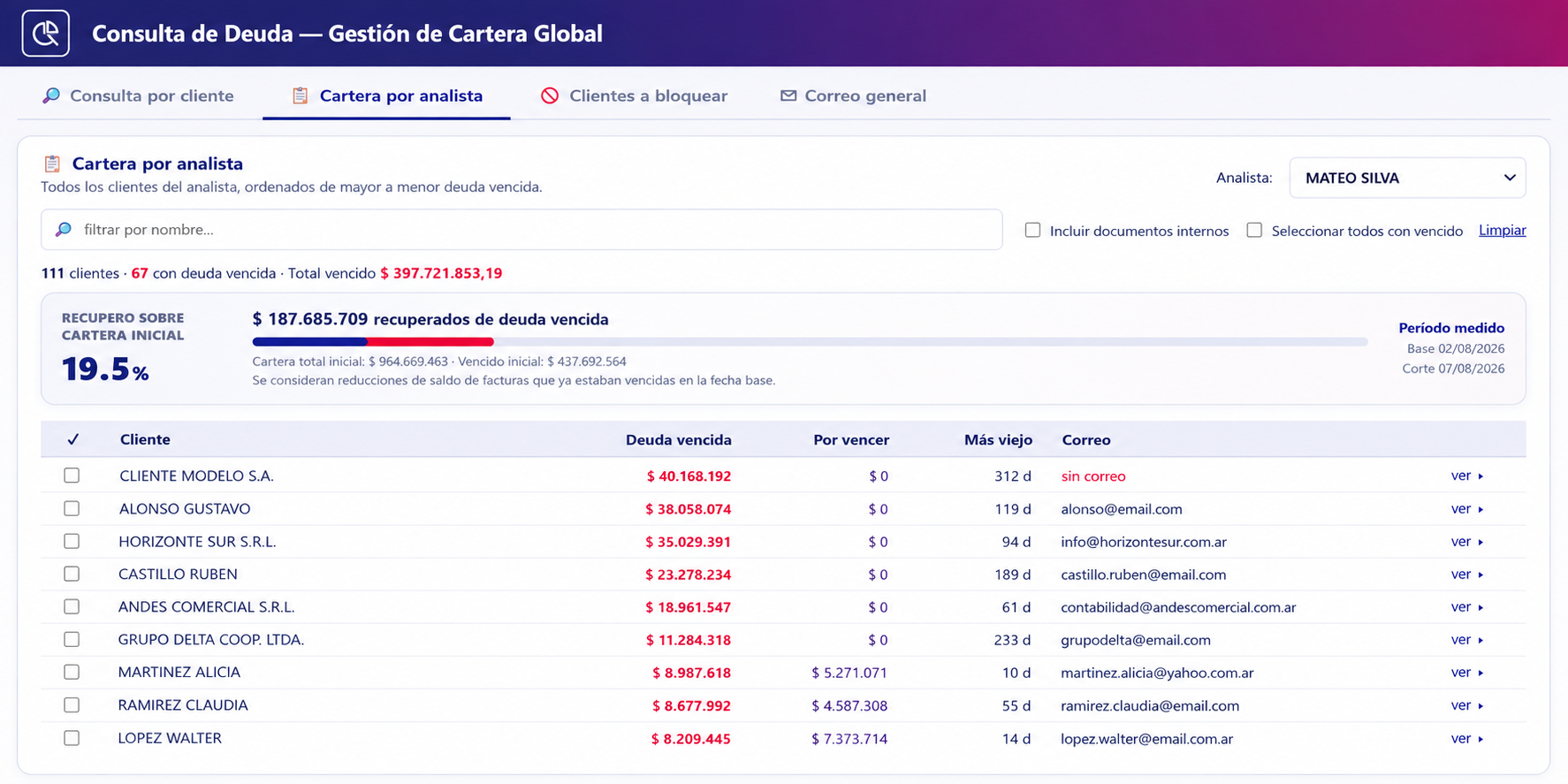Click the clipboard icon next to section heading
Viewport: 1568px width, 784px height.
point(52,164)
